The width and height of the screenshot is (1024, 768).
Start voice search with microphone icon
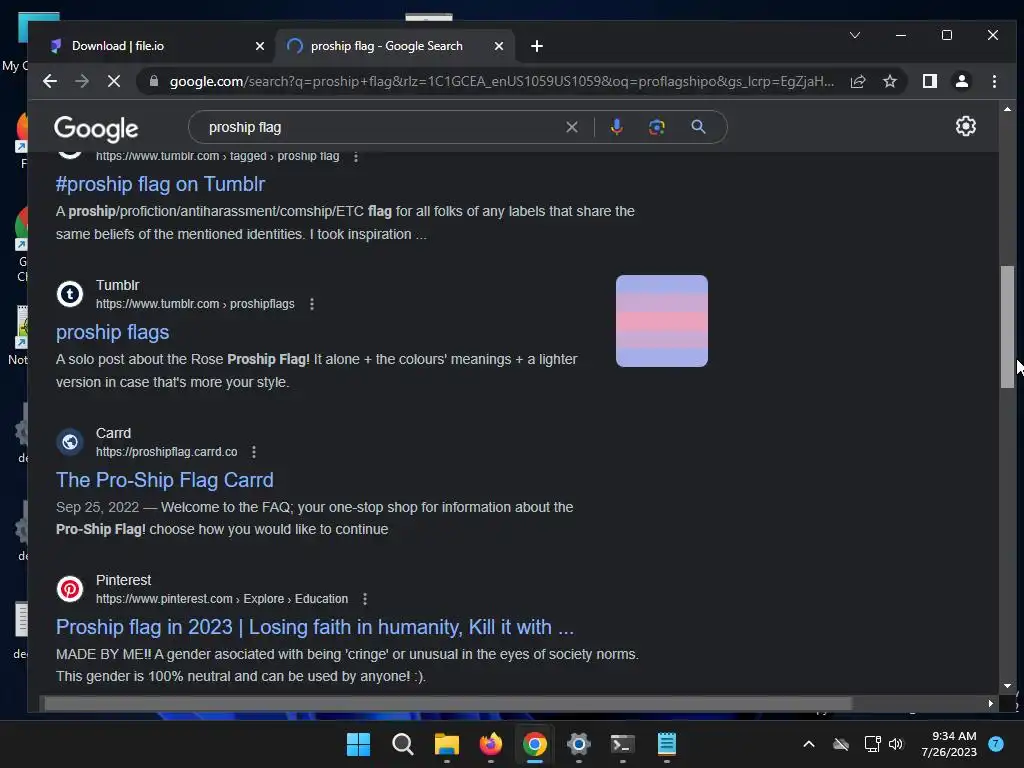tap(616, 127)
